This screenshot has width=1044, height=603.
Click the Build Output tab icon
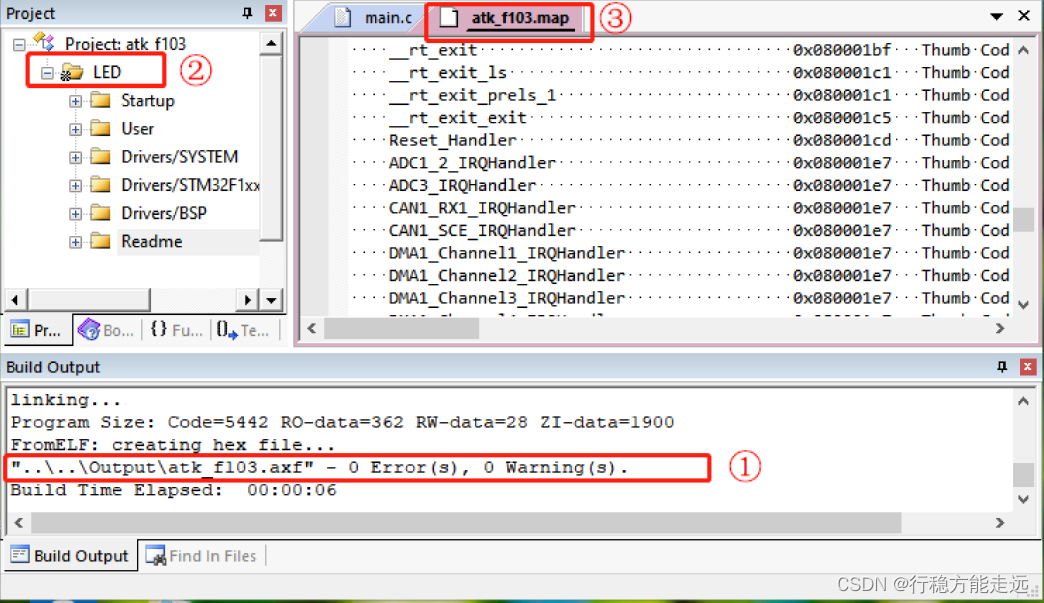point(20,554)
